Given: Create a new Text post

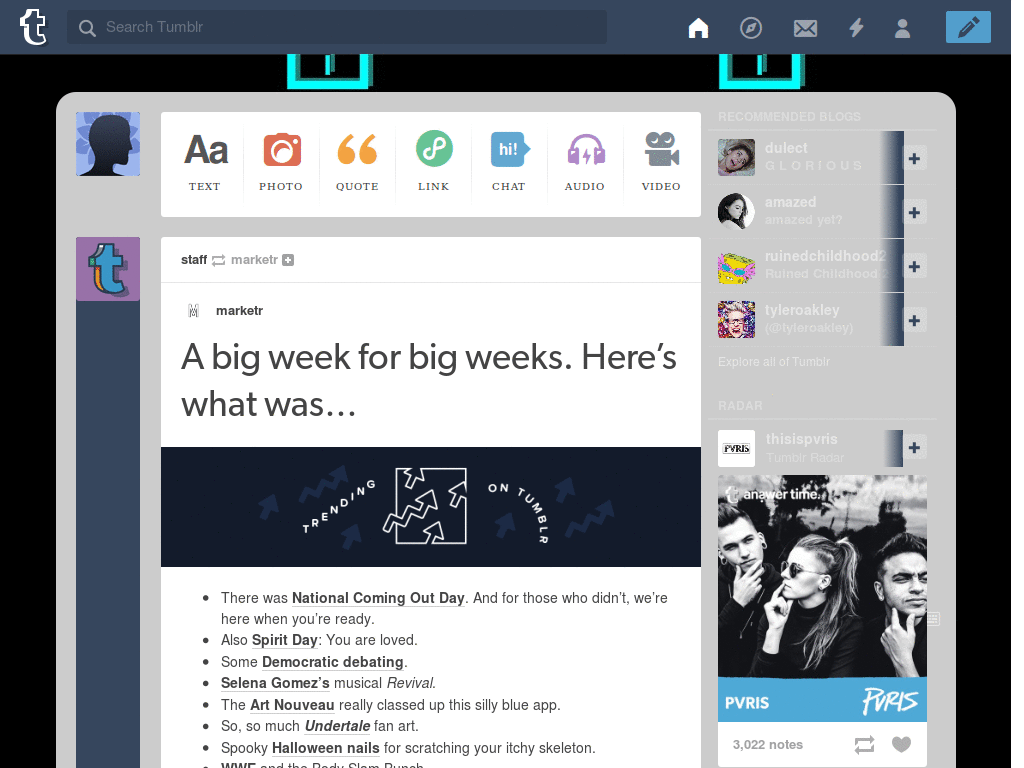Looking at the screenshot, I should click(205, 162).
